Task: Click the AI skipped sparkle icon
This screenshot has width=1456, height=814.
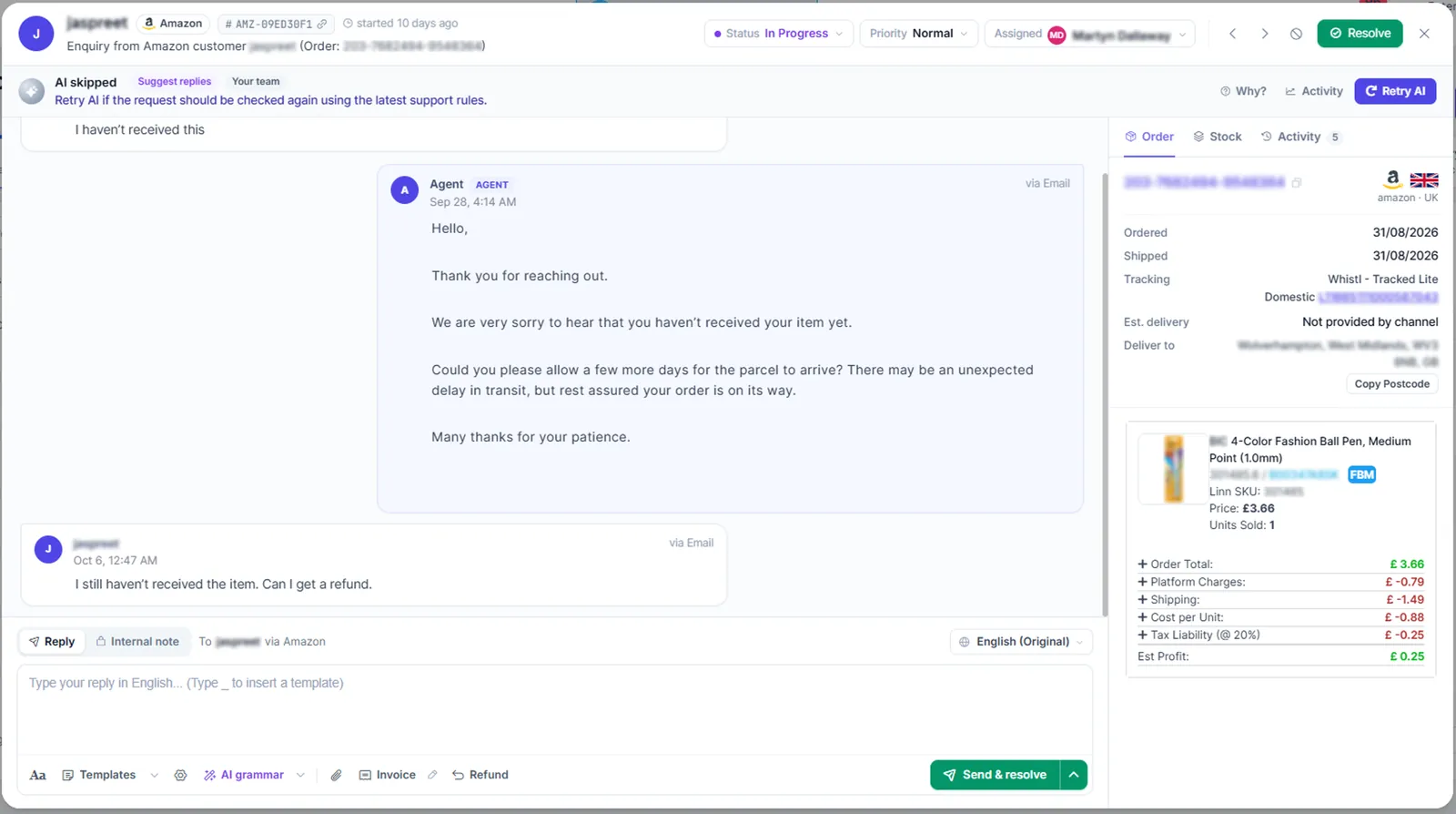Action: coord(32,90)
